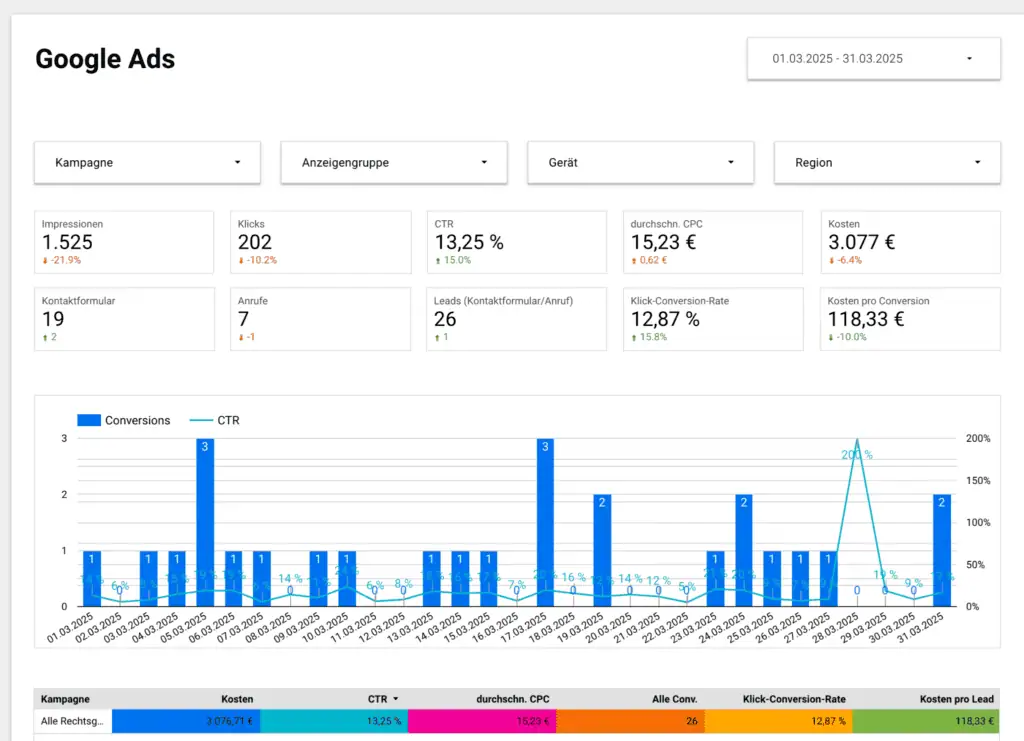The height and width of the screenshot is (741, 1024).
Task: Sort table by Kampagne column header
Action: (x=65, y=699)
